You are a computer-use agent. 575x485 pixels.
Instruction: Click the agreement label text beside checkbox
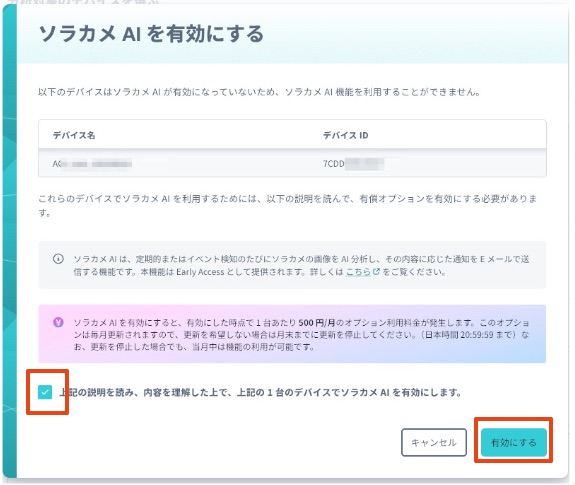pos(260,392)
